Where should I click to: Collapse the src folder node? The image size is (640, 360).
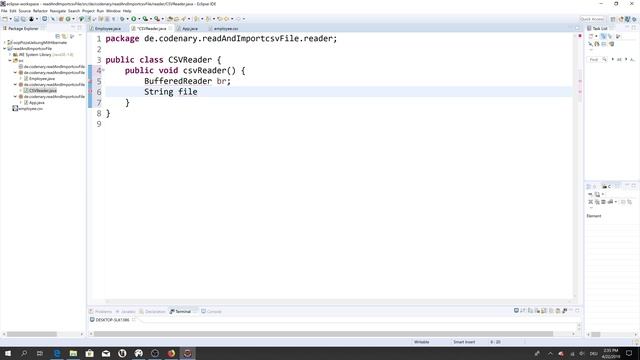coord(10,60)
